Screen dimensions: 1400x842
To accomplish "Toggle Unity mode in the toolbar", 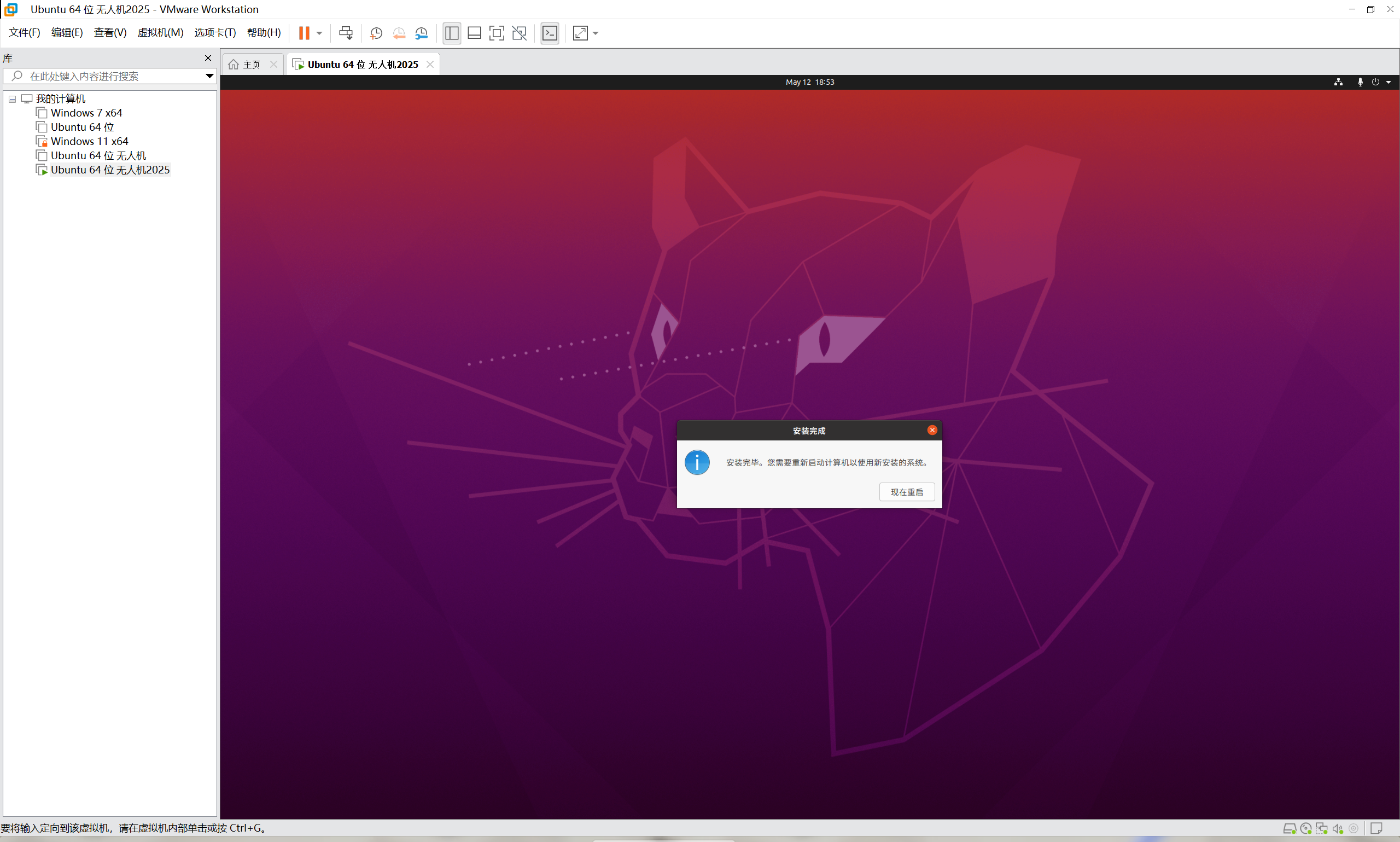I will click(519, 33).
